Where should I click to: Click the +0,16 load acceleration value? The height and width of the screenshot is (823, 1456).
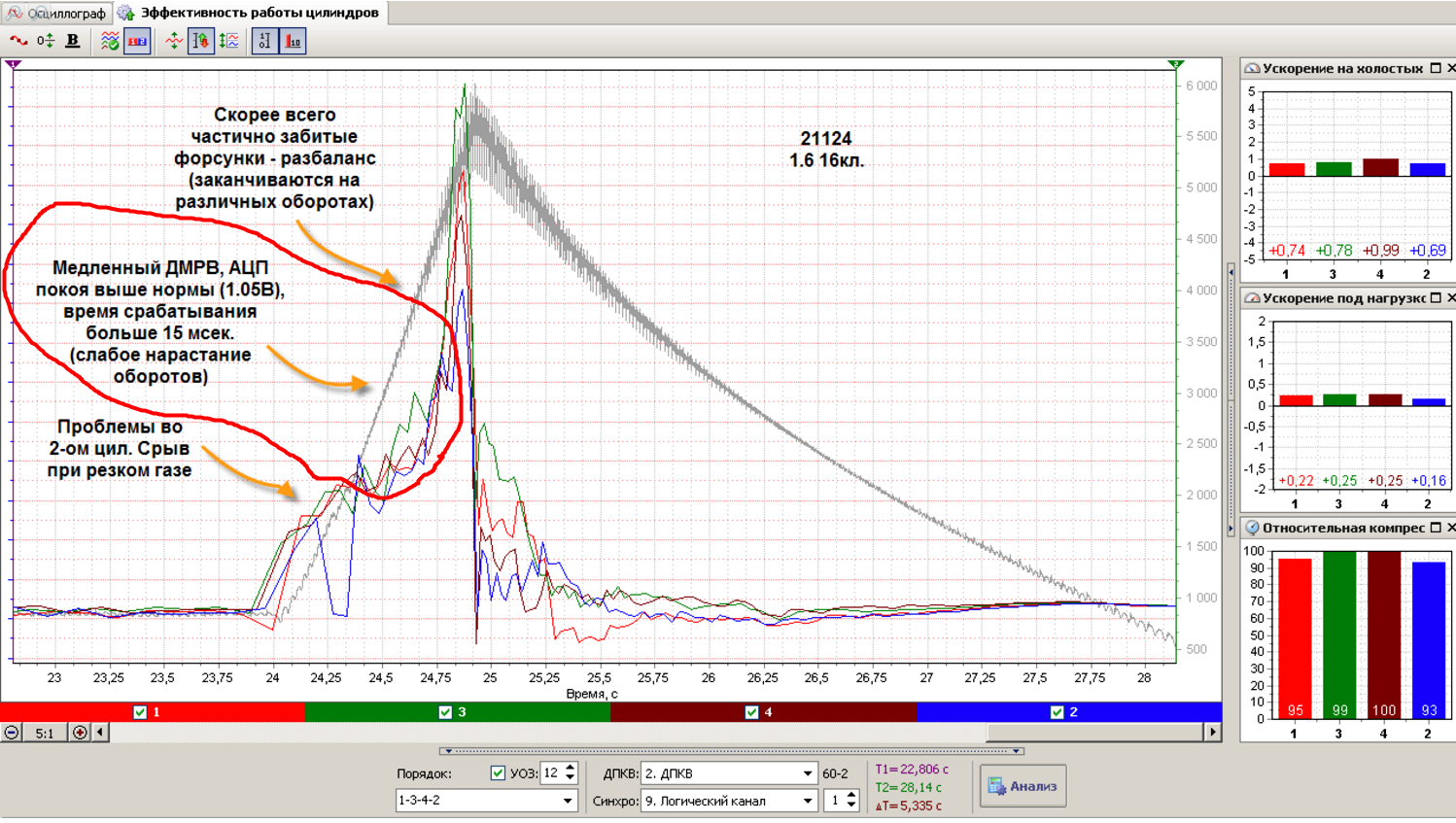[x=1428, y=481]
